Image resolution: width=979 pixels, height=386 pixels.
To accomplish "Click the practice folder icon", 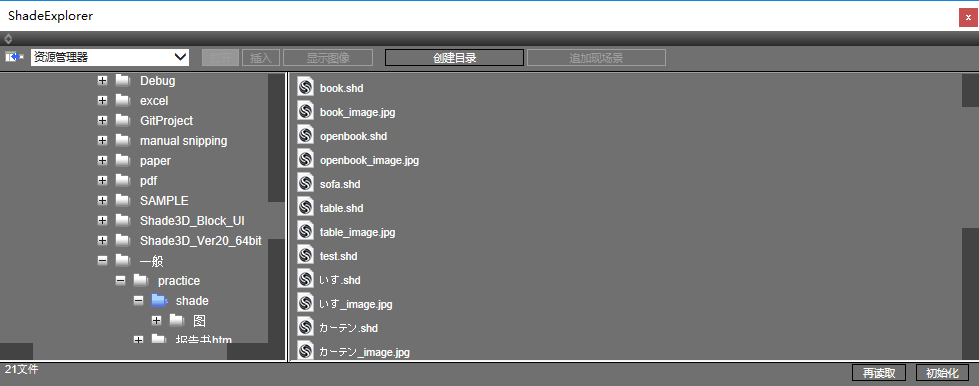I will click(142, 280).
